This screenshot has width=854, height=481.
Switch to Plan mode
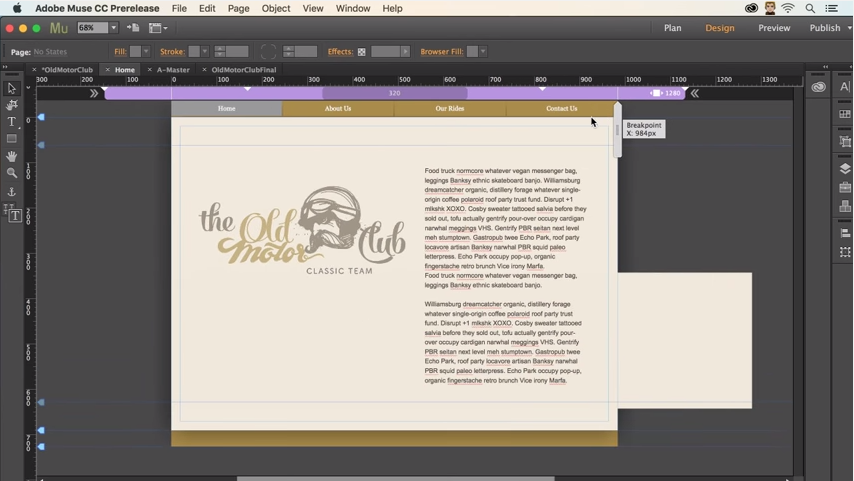click(673, 28)
